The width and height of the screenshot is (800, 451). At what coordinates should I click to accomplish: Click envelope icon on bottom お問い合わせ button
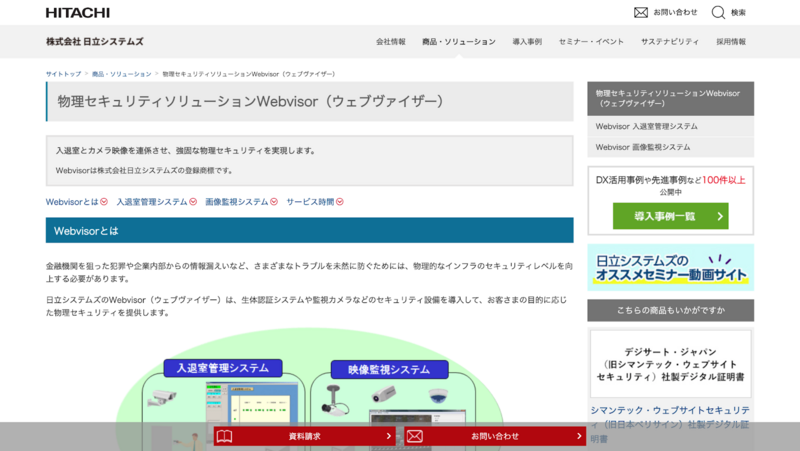pos(415,436)
